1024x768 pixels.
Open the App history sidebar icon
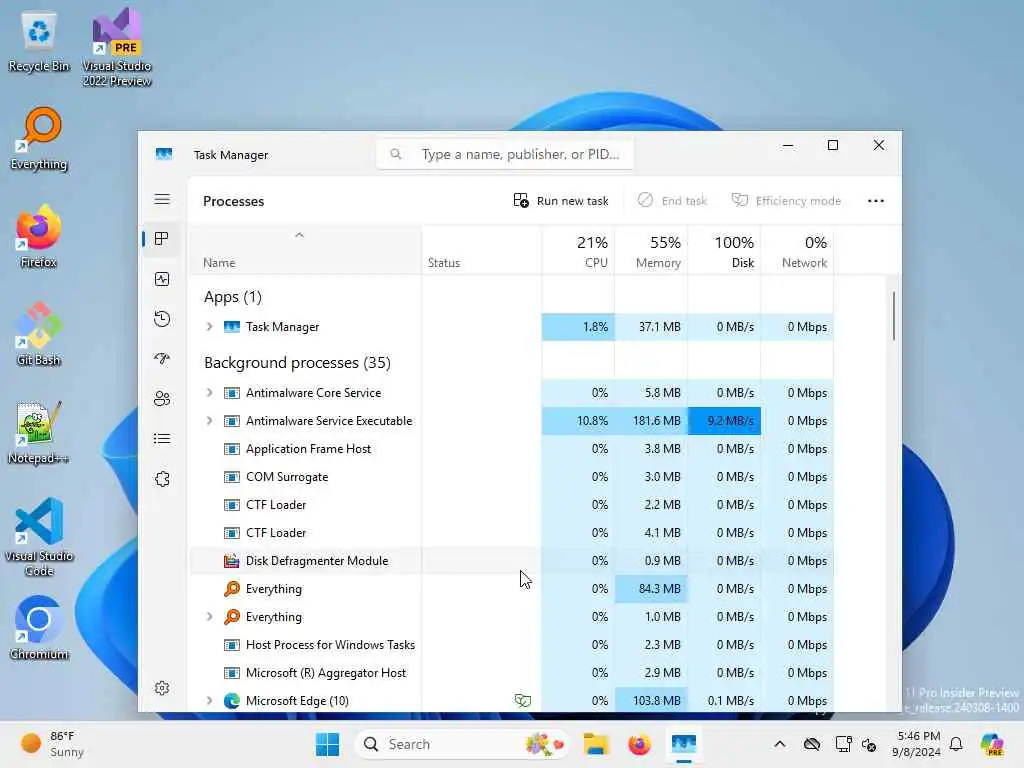[162, 319]
